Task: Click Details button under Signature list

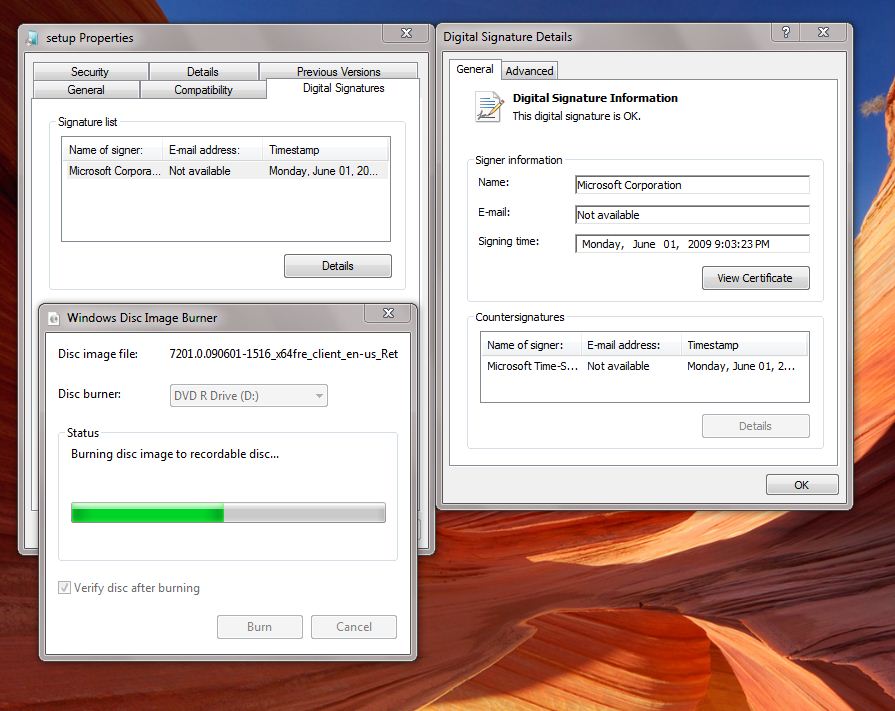Action: pos(338,266)
